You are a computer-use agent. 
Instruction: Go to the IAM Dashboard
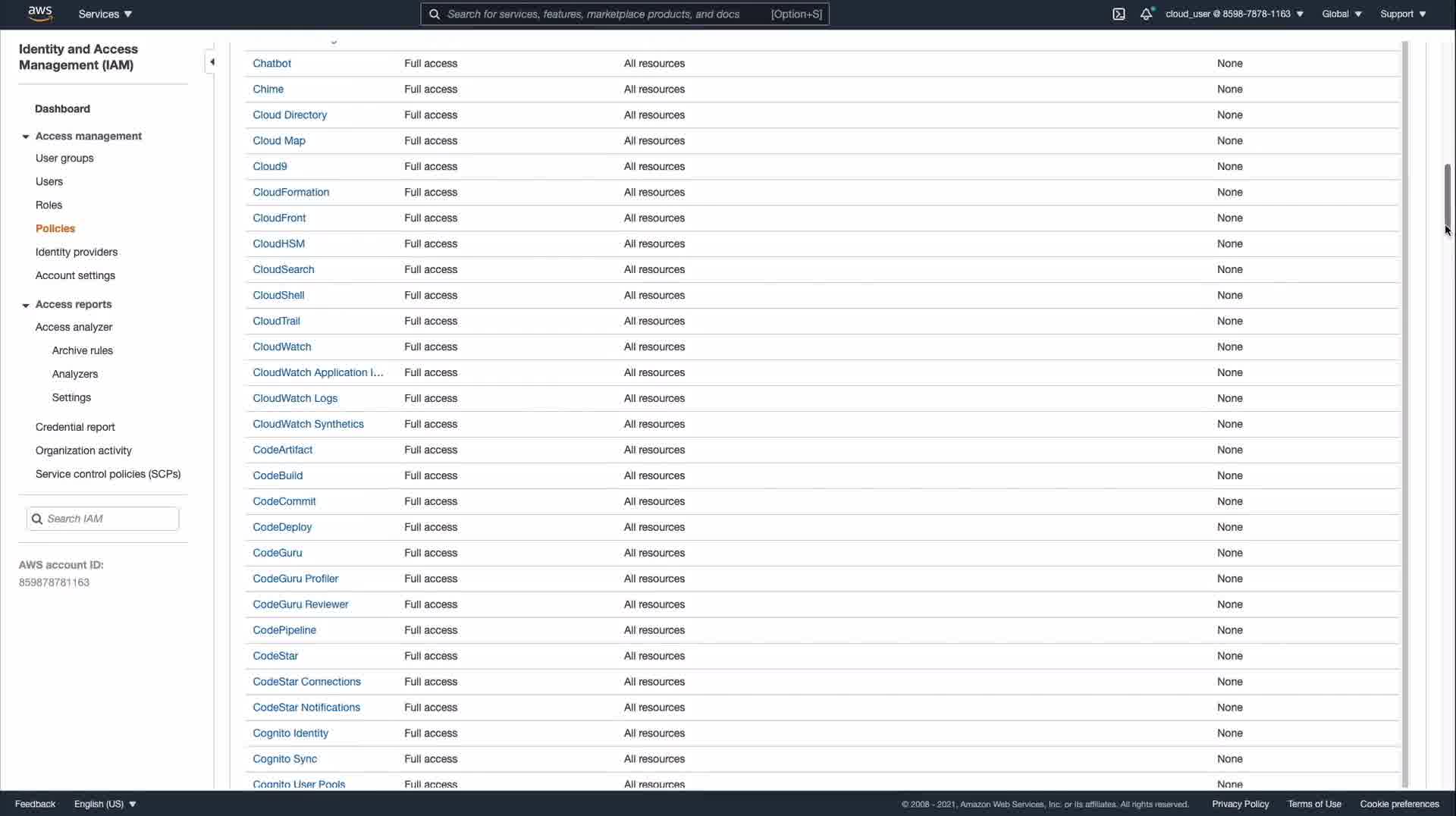[x=62, y=108]
